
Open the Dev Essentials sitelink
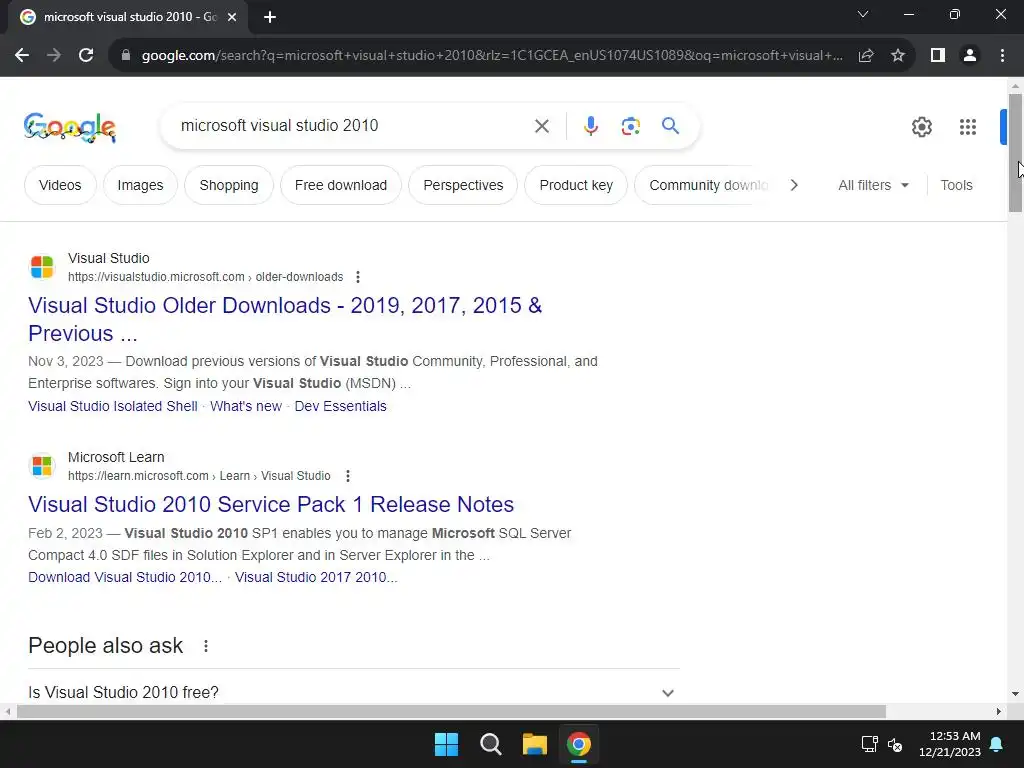click(340, 406)
